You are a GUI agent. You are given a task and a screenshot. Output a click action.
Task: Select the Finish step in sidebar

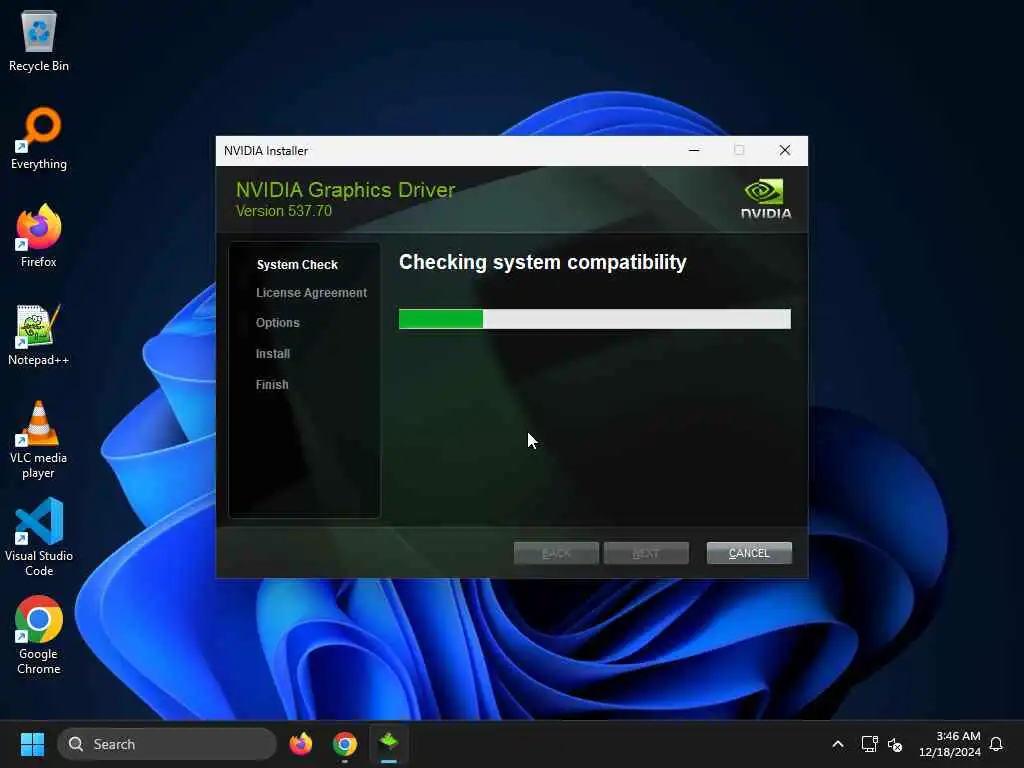tap(272, 385)
